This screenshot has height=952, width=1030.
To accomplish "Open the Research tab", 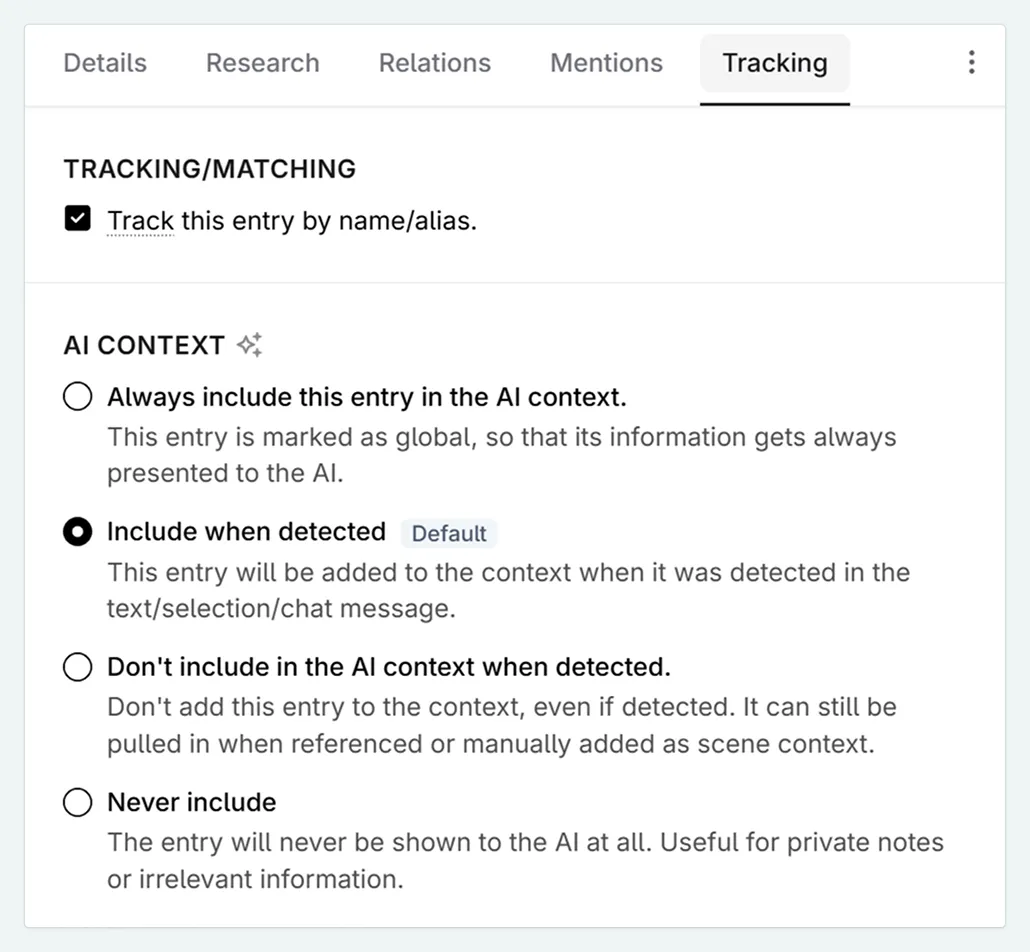I will pos(262,62).
